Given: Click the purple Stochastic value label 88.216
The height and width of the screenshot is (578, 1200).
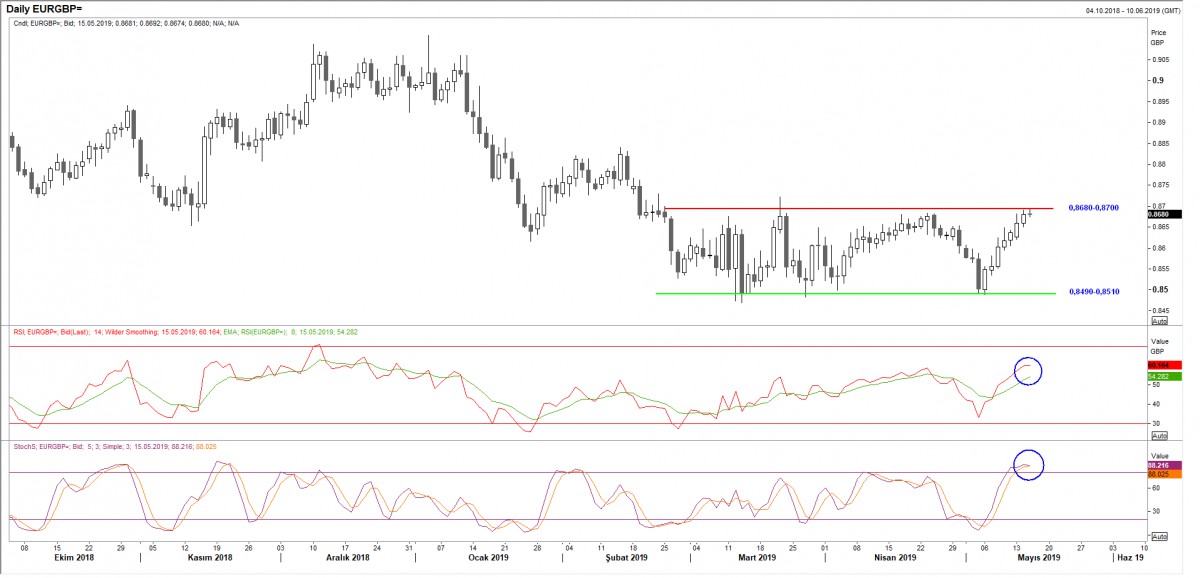Looking at the screenshot, I should (1166, 465).
